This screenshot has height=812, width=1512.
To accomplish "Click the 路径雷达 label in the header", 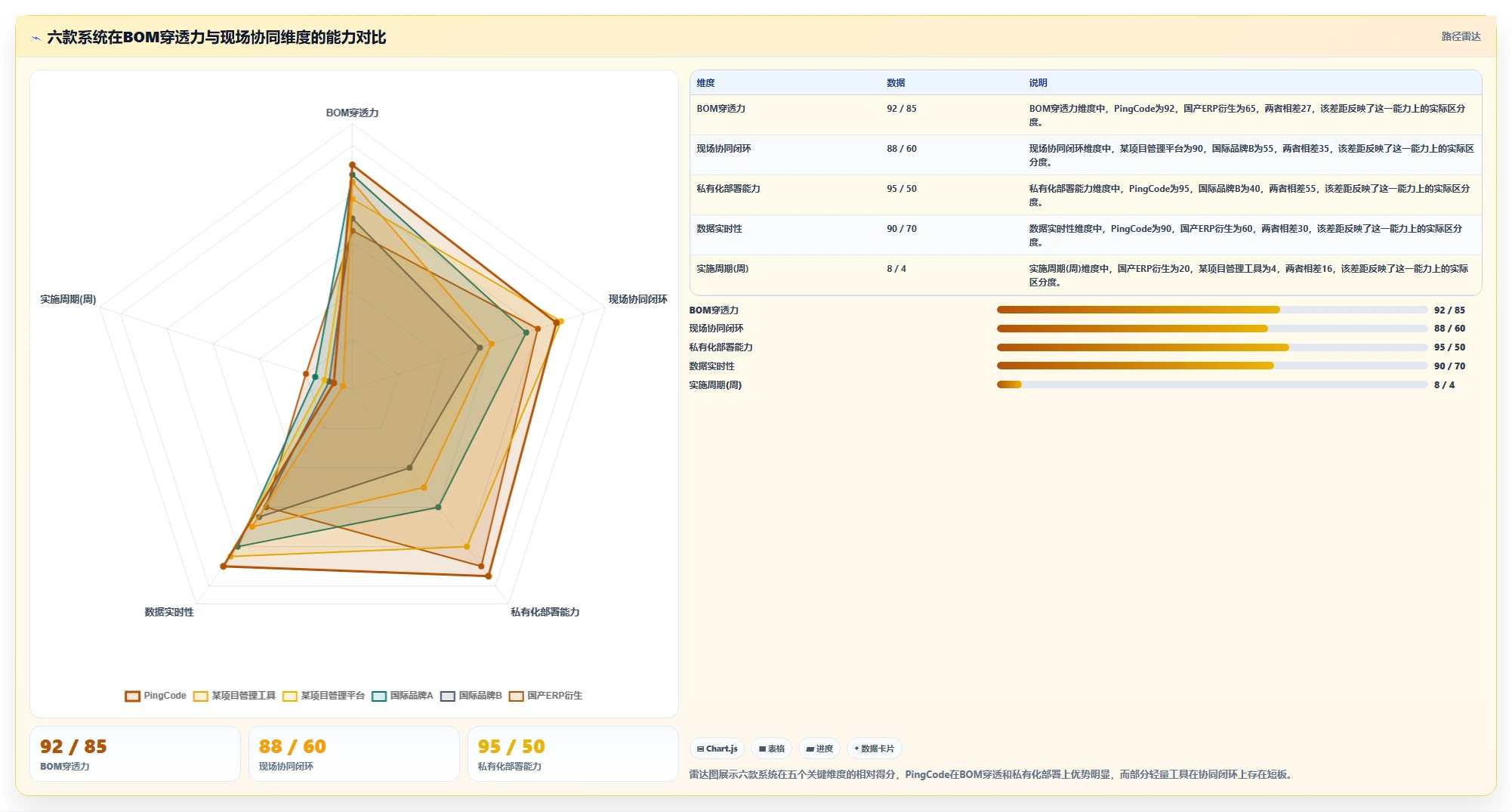I will 1461,36.
